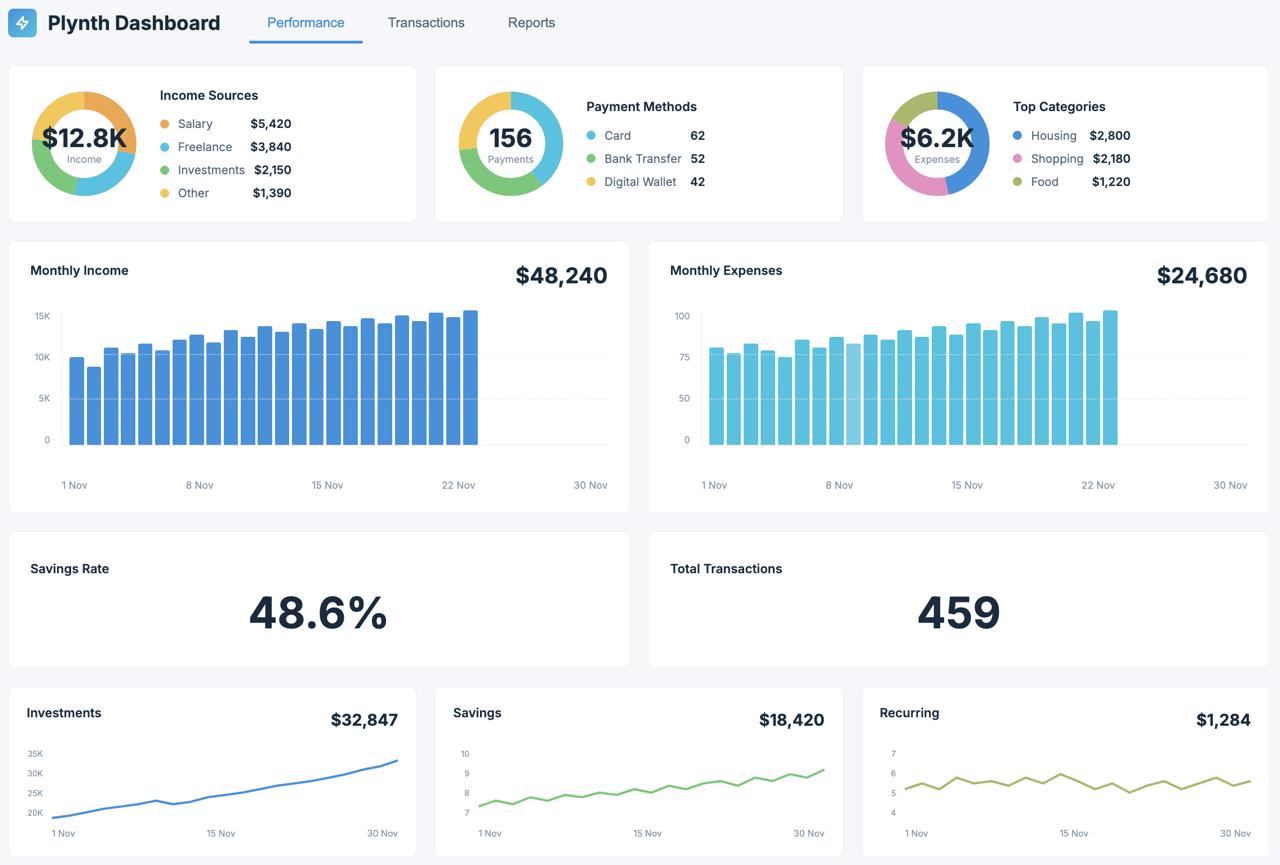Click the Housing blue legend dot
Image resolution: width=1280 pixels, height=865 pixels.
[1018, 136]
